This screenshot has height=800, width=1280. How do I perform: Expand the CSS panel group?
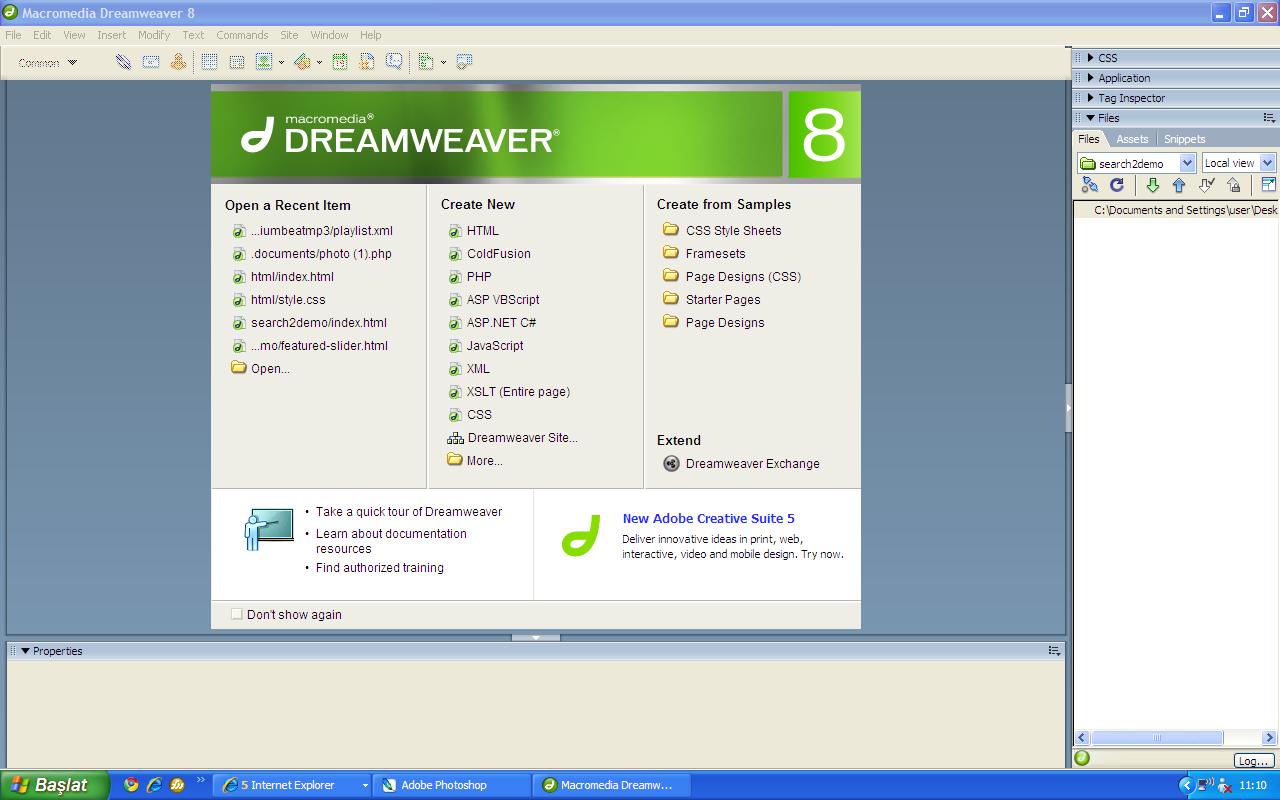click(x=1090, y=58)
